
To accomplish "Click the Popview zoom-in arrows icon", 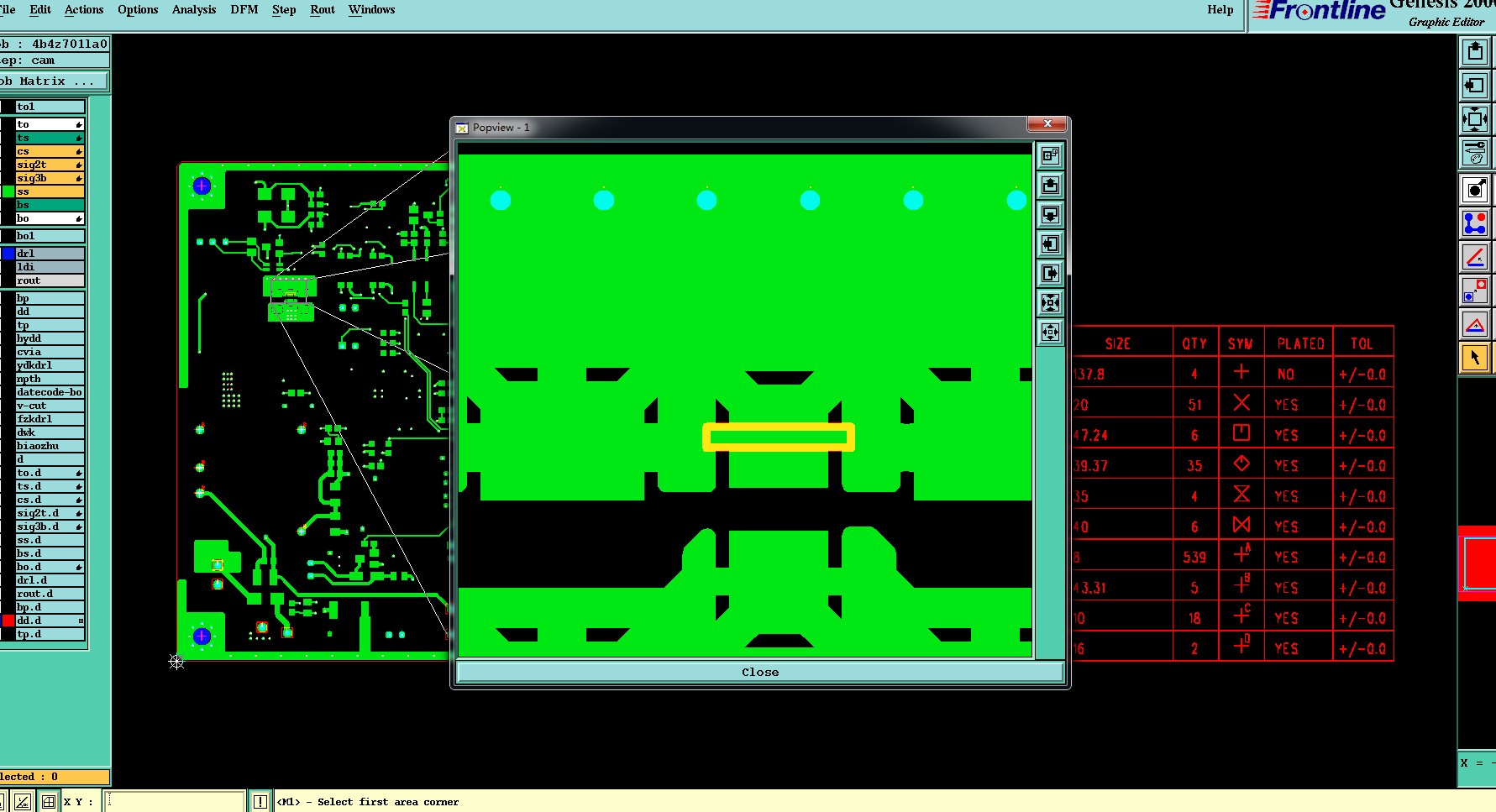I will click(x=1050, y=302).
